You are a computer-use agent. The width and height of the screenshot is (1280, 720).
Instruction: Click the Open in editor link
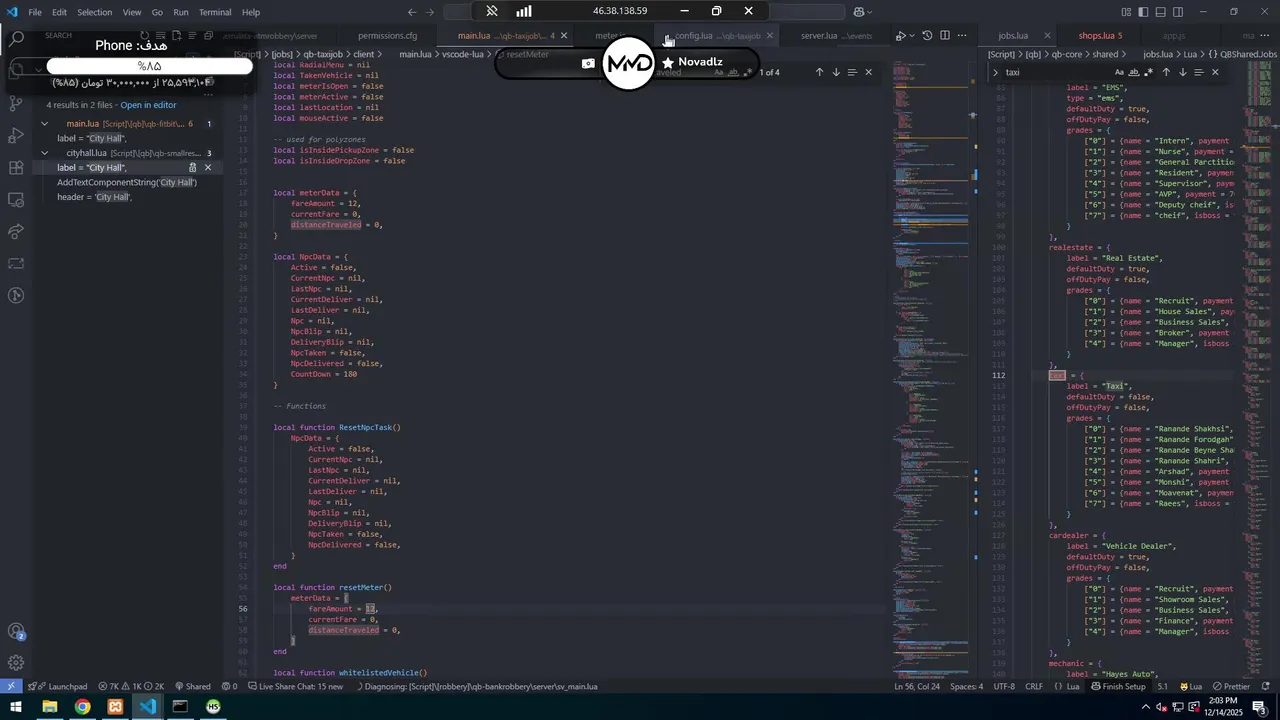tap(148, 105)
